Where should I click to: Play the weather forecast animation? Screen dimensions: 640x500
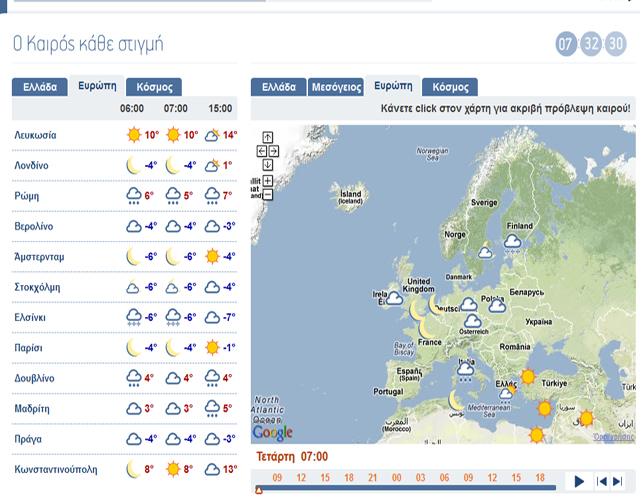579,481
